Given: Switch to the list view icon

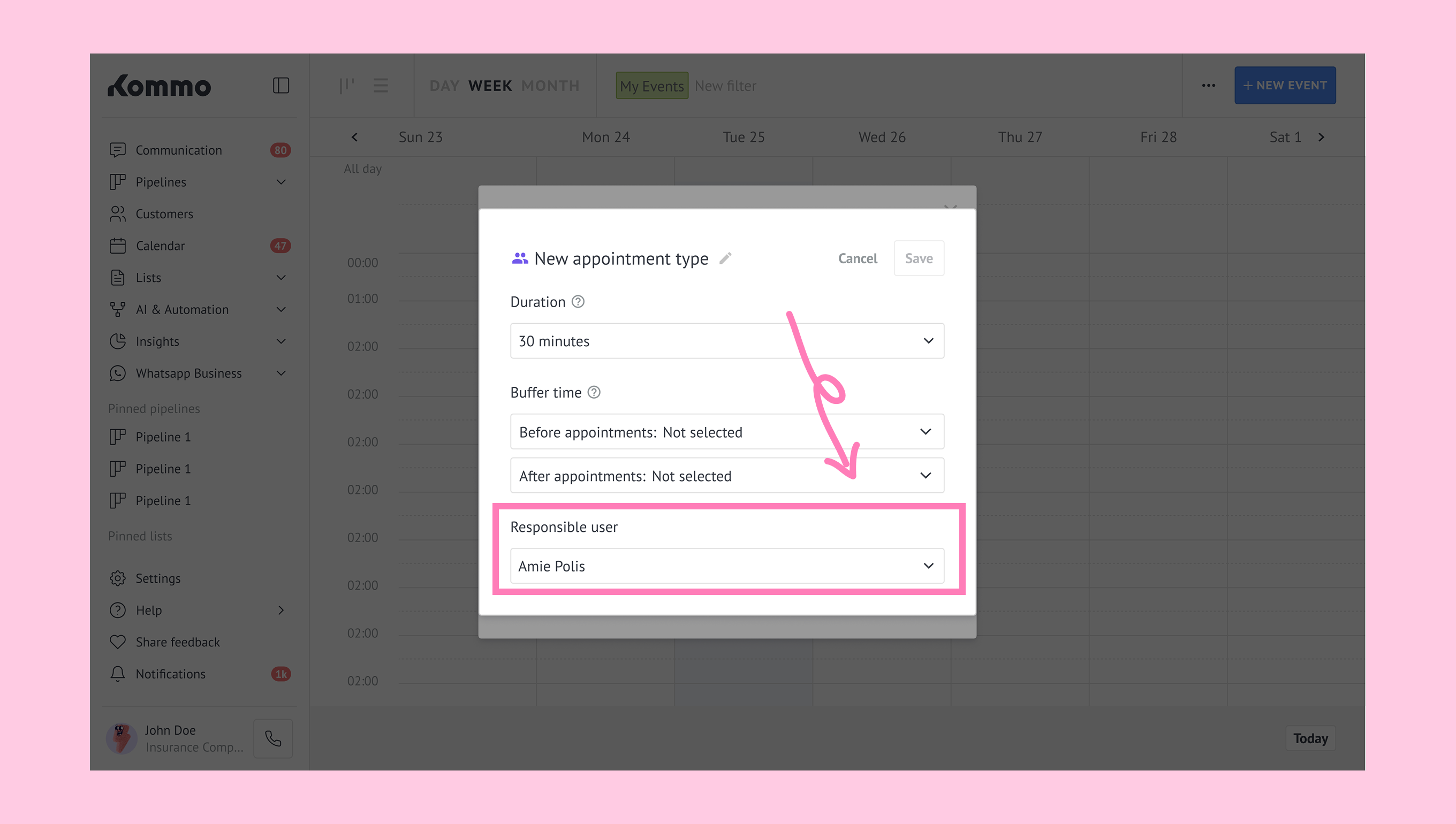Looking at the screenshot, I should (x=381, y=86).
